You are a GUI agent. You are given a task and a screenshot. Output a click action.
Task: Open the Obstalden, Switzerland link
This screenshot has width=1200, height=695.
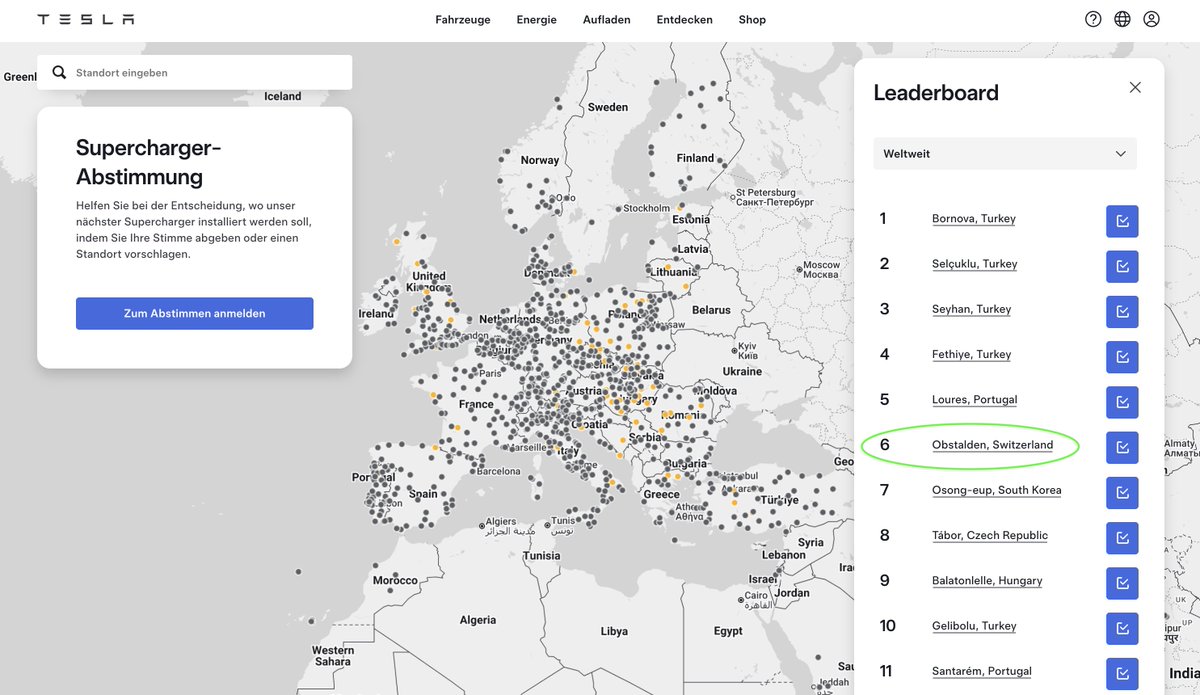(993, 445)
